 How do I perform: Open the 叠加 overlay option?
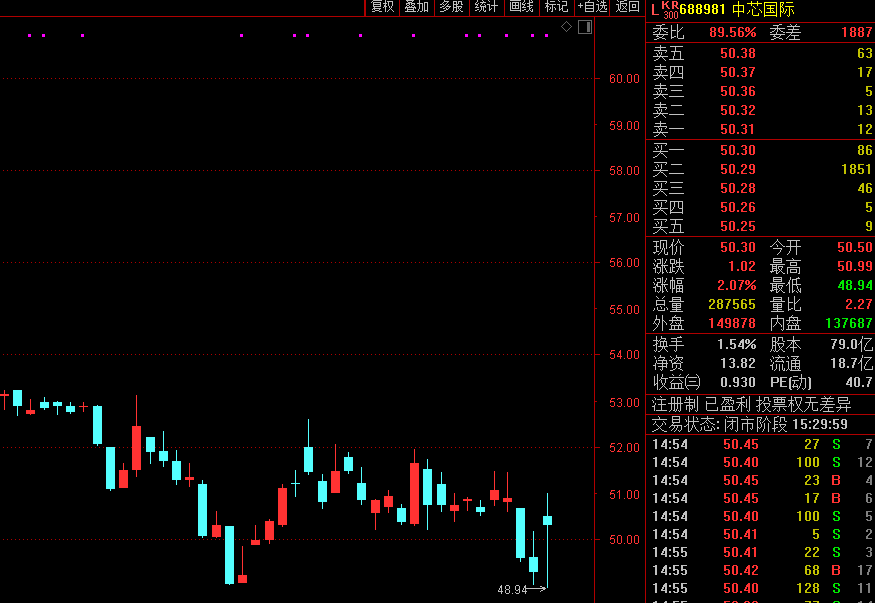416,7
